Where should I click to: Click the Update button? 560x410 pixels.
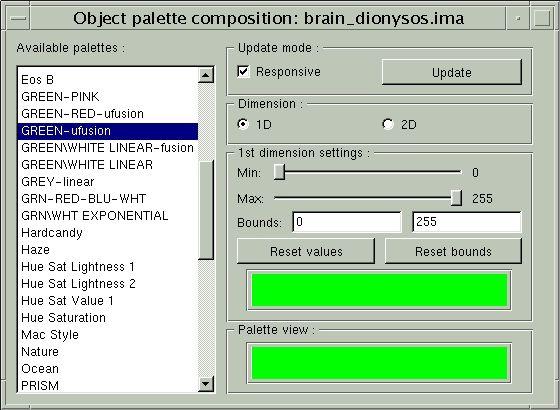coord(452,72)
